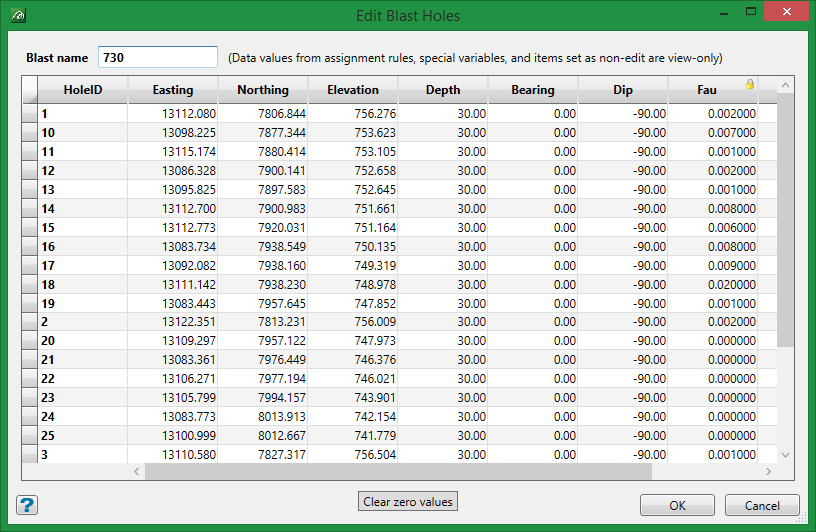Click the lock icon on Fau column
Viewport: 816px width, 532px height.
749,84
